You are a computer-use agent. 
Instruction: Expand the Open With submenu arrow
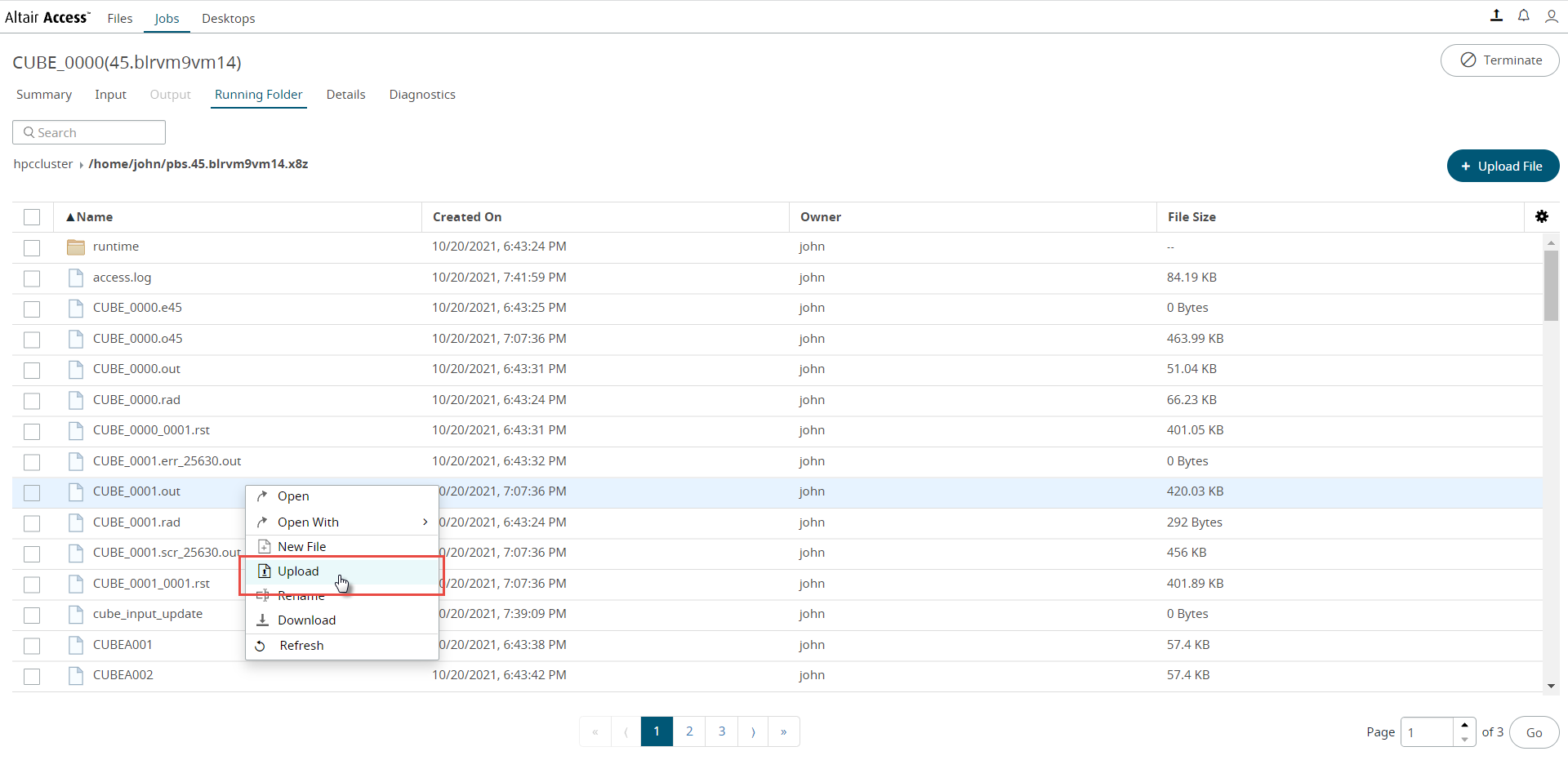point(425,522)
